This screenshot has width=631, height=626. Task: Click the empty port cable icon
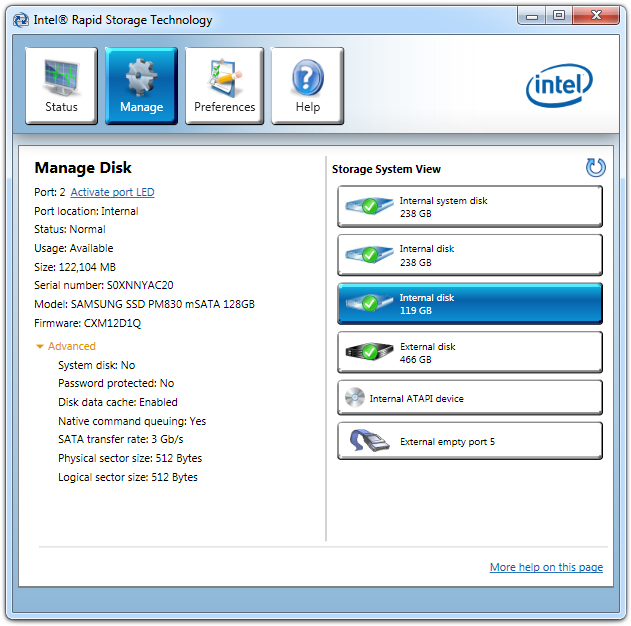coord(369,440)
